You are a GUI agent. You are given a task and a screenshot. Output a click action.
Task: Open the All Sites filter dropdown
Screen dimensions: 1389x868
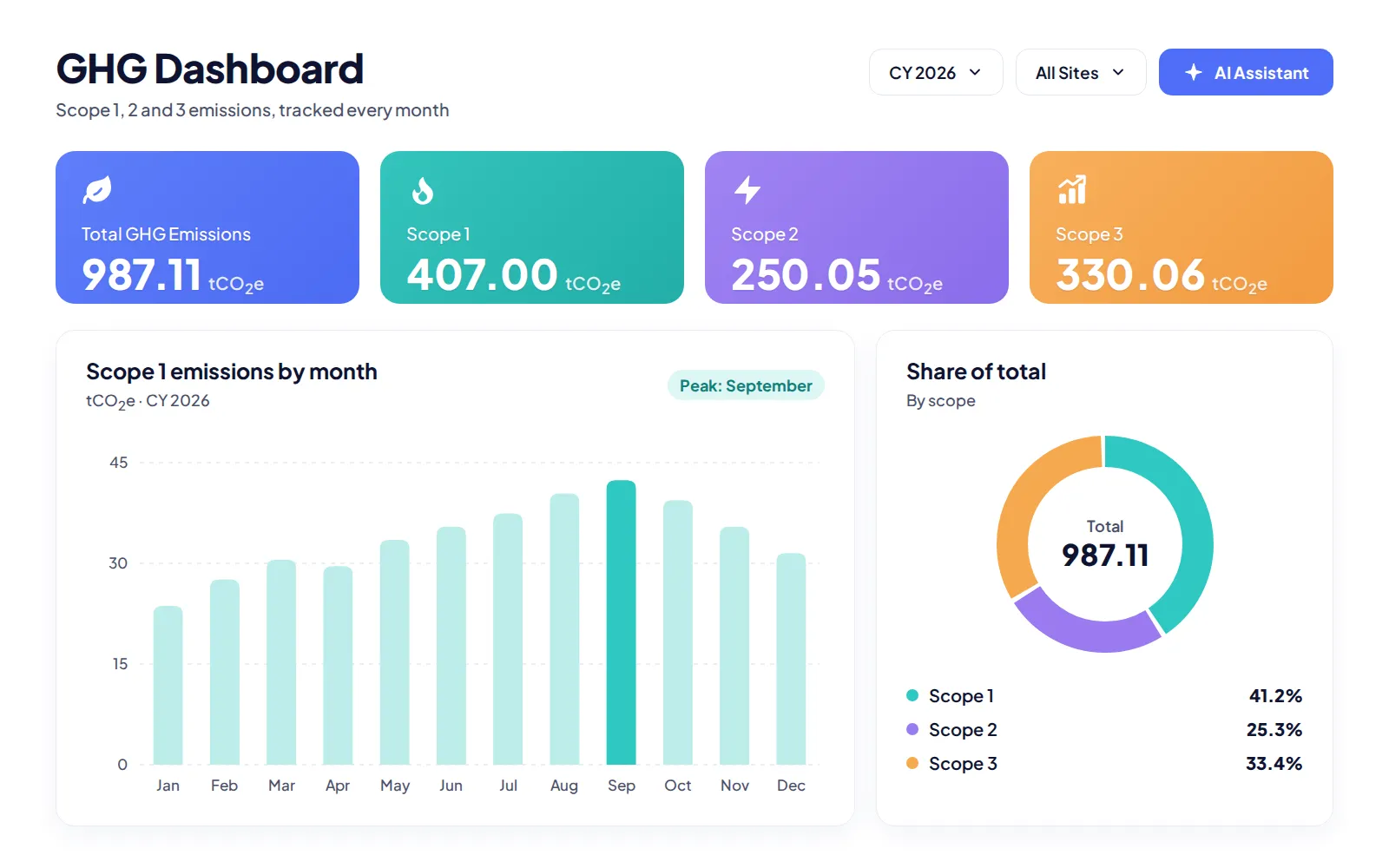[x=1081, y=72]
